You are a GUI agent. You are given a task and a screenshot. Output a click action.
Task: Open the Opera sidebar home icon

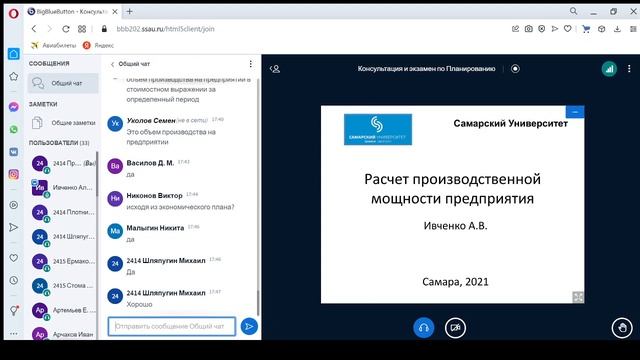(13, 54)
